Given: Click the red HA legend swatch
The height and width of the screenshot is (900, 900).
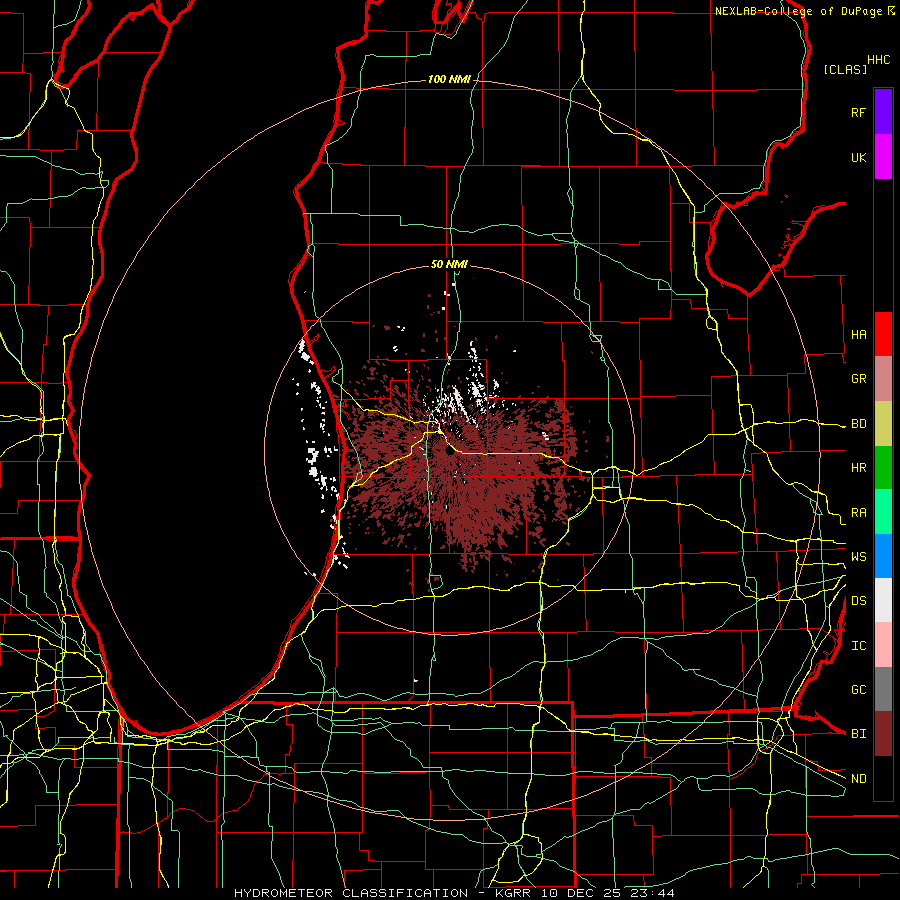Looking at the screenshot, I should (883, 334).
